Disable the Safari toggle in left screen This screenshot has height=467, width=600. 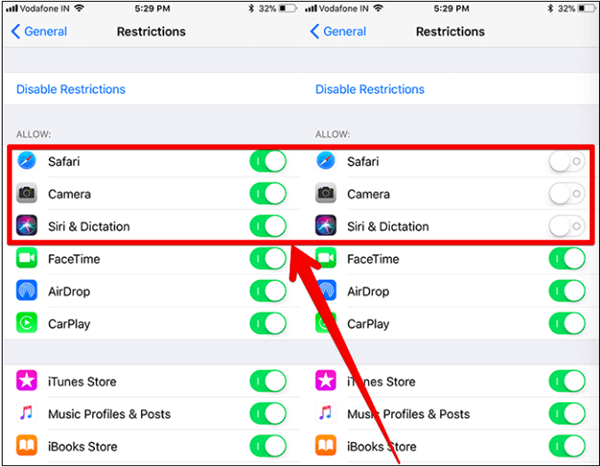[268, 161]
